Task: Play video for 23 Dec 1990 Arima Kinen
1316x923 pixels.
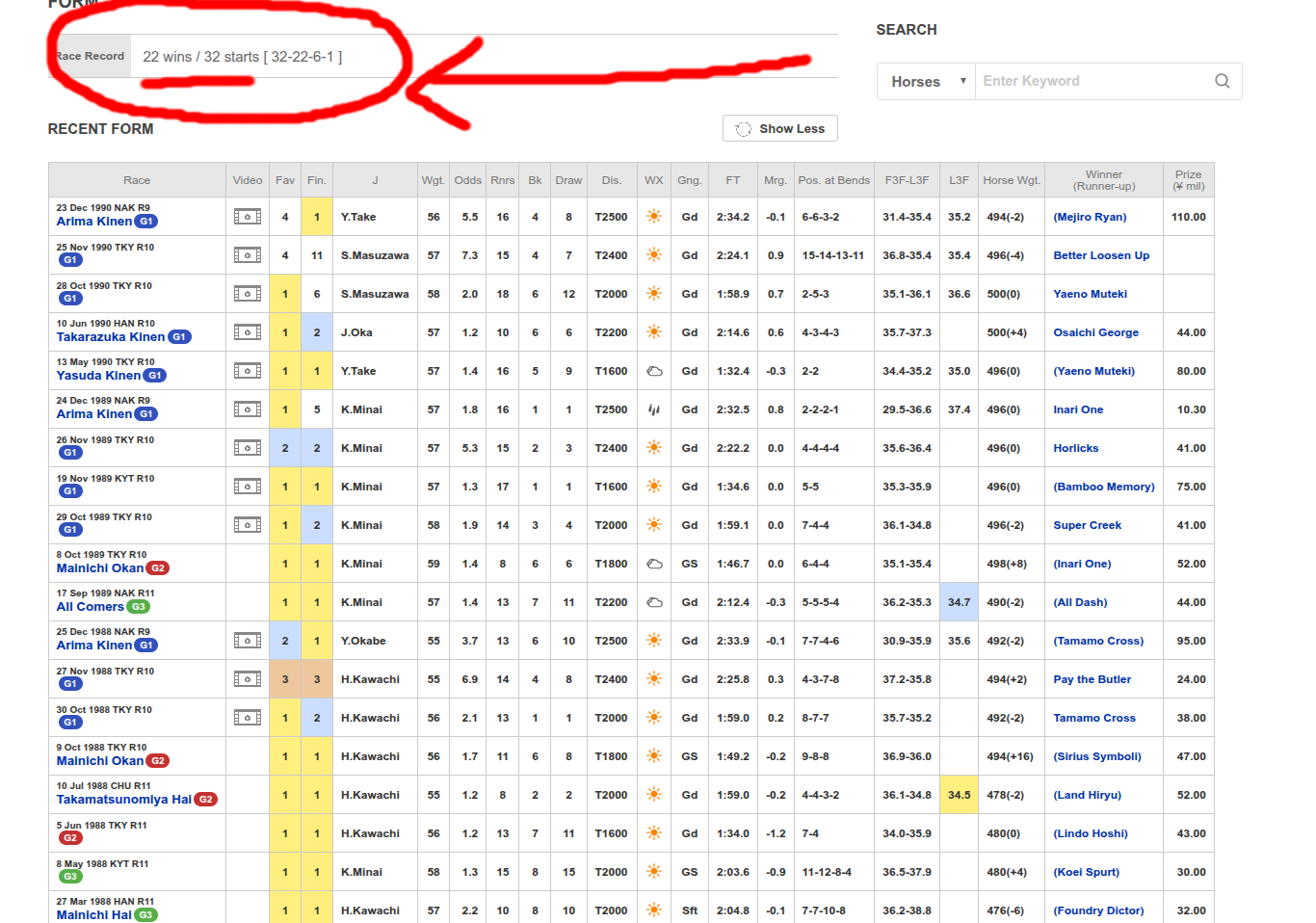Action: click(x=248, y=217)
